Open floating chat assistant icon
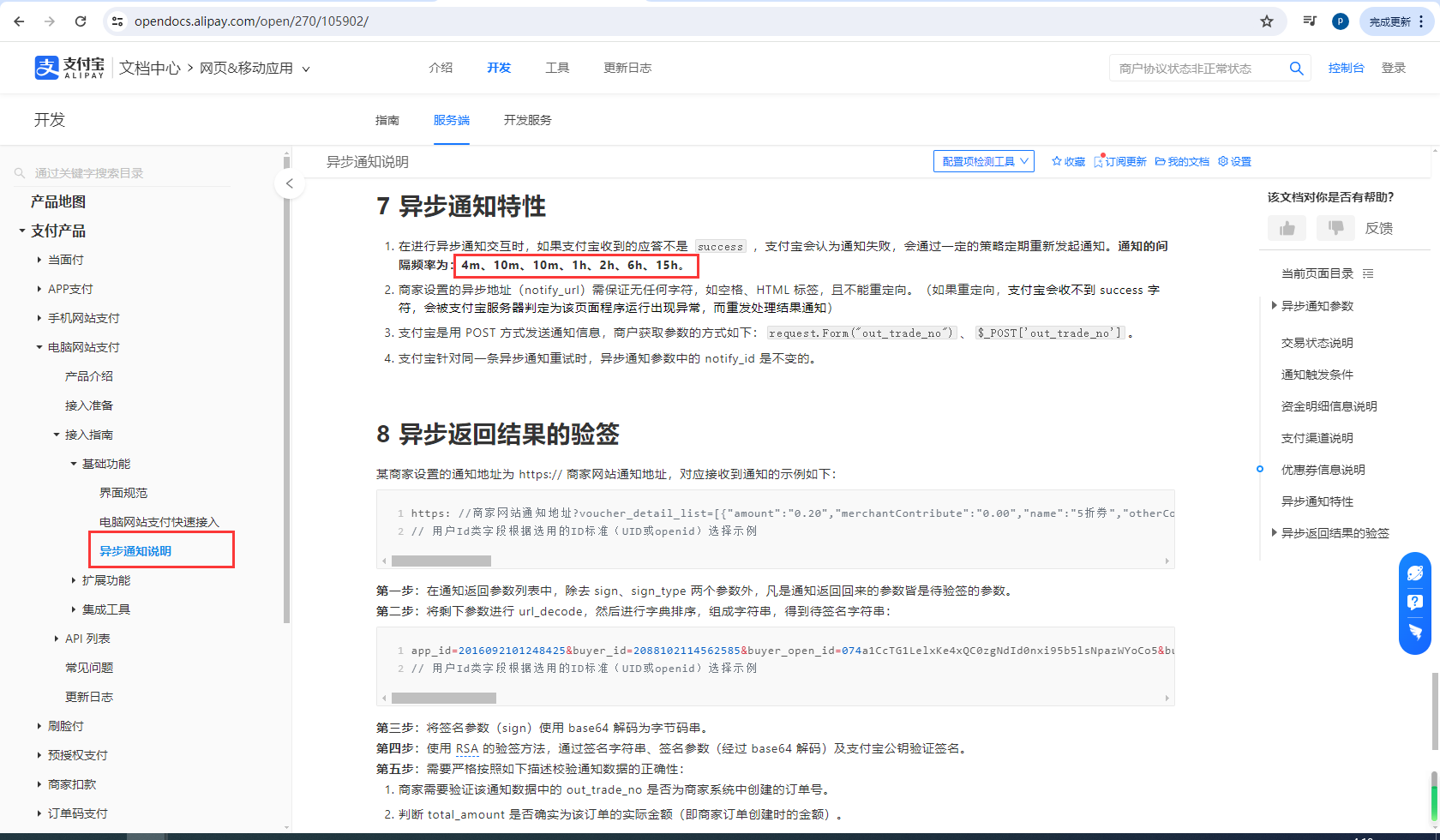This screenshot has width=1440, height=840. pos(1415,573)
